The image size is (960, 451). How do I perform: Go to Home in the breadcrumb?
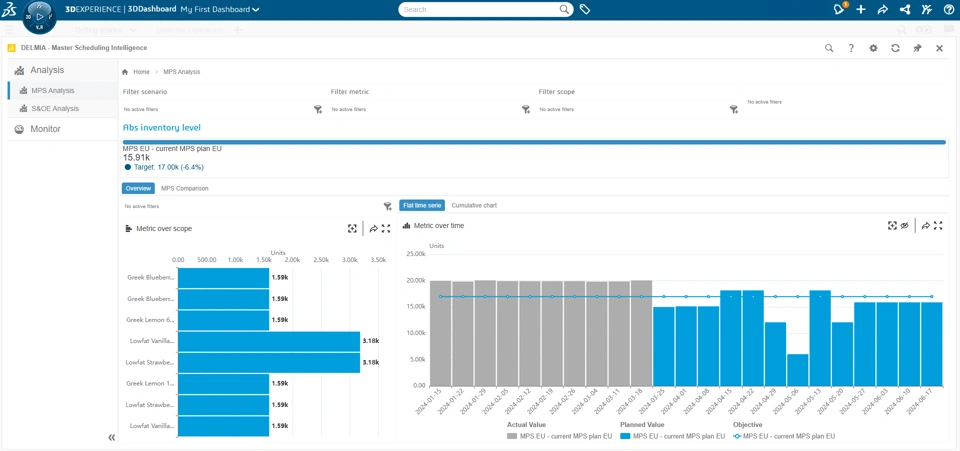[x=141, y=72]
